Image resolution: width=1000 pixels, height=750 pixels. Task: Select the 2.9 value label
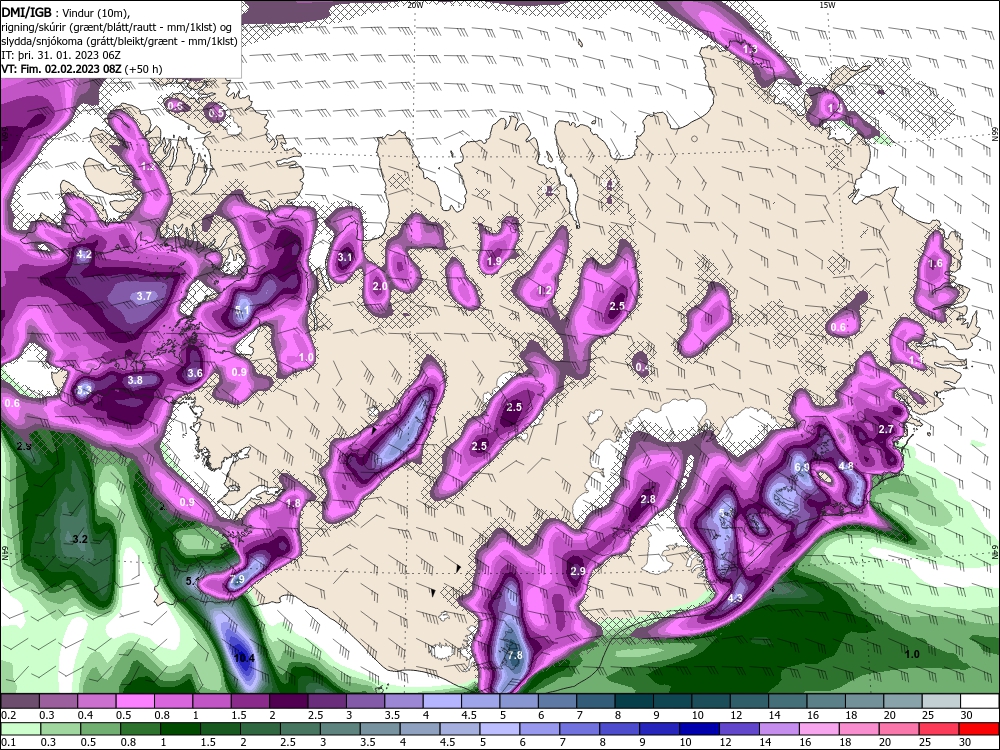577,571
